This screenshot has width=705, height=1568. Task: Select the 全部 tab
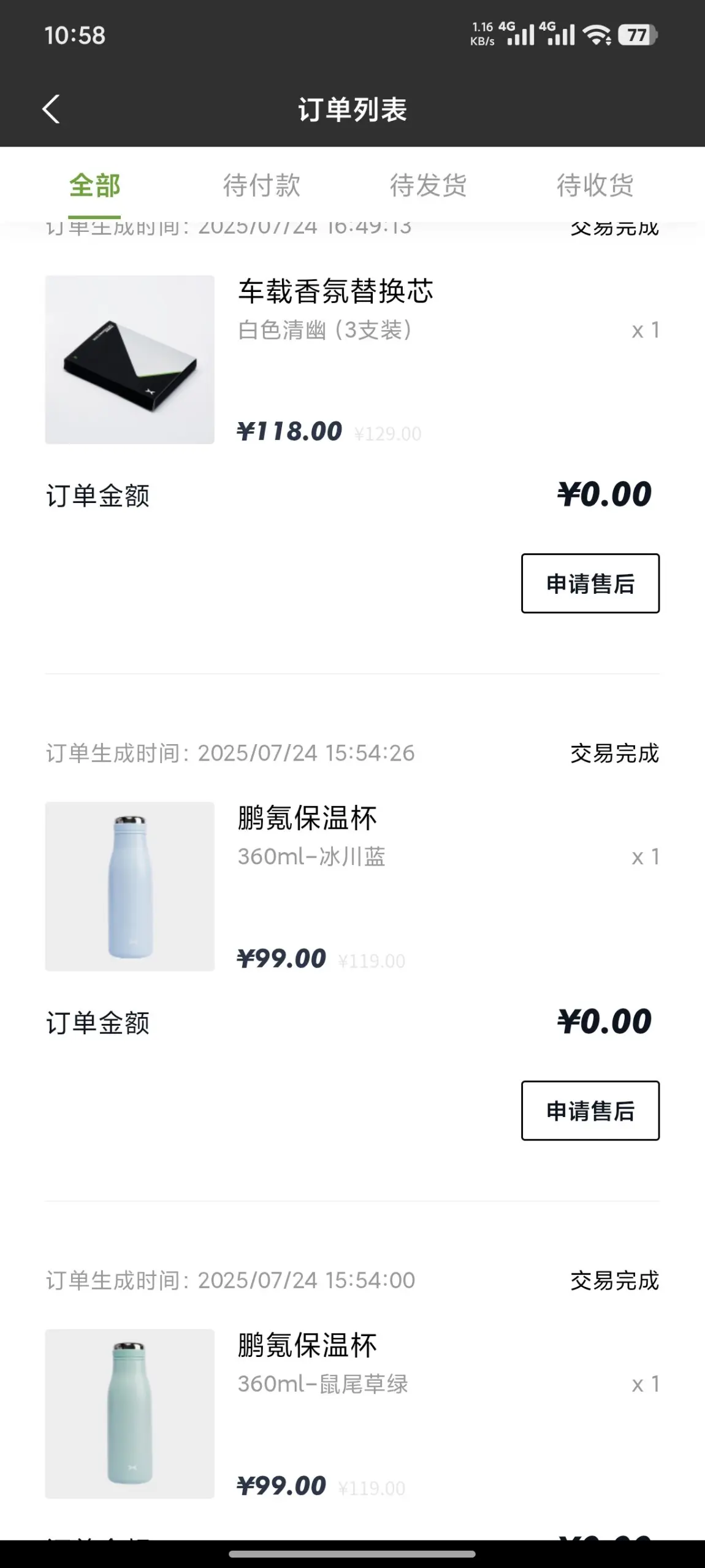94,185
